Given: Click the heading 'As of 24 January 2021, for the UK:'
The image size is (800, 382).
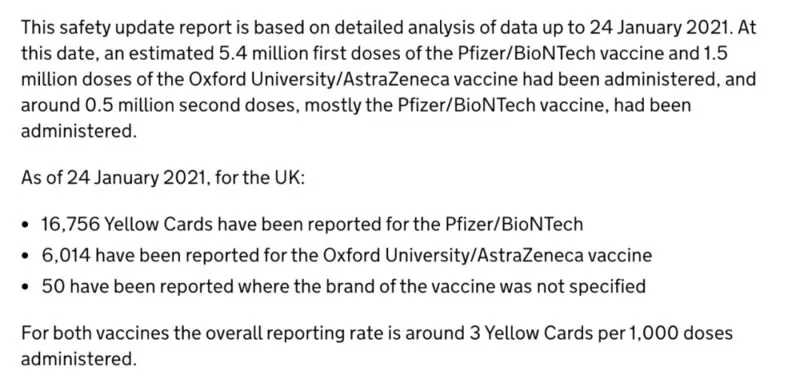Looking at the screenshot, I should coord(163,179).
